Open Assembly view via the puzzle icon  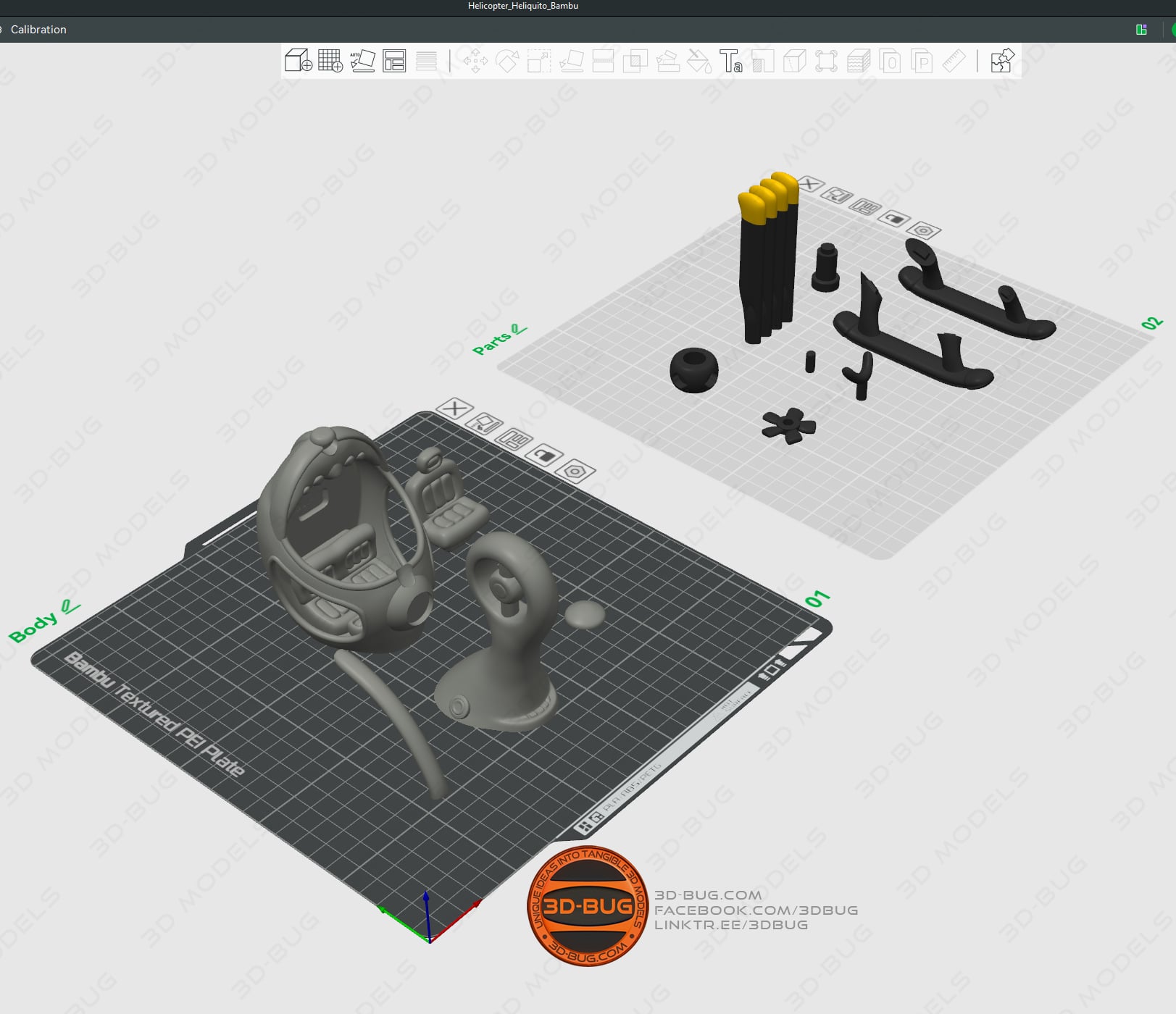tap(1002, 61)
